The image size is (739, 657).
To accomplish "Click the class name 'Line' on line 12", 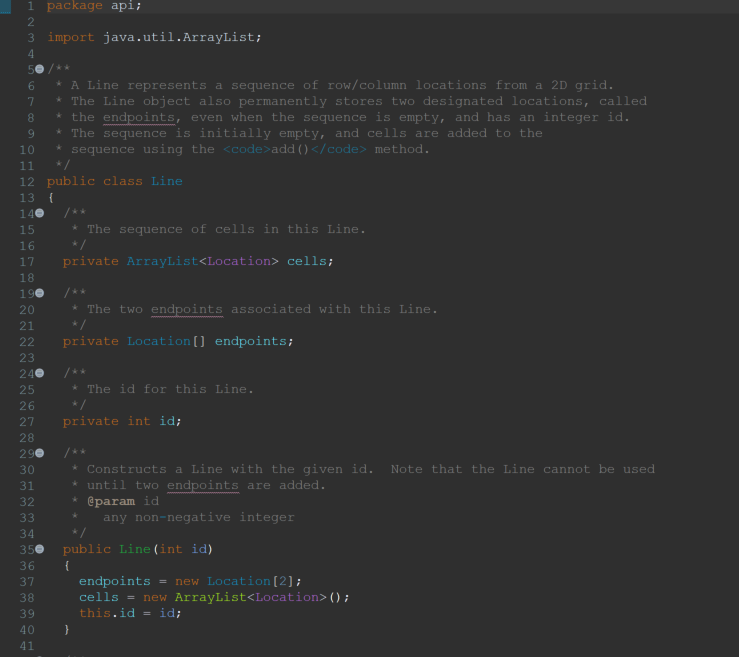I will (x=167, y=181).
